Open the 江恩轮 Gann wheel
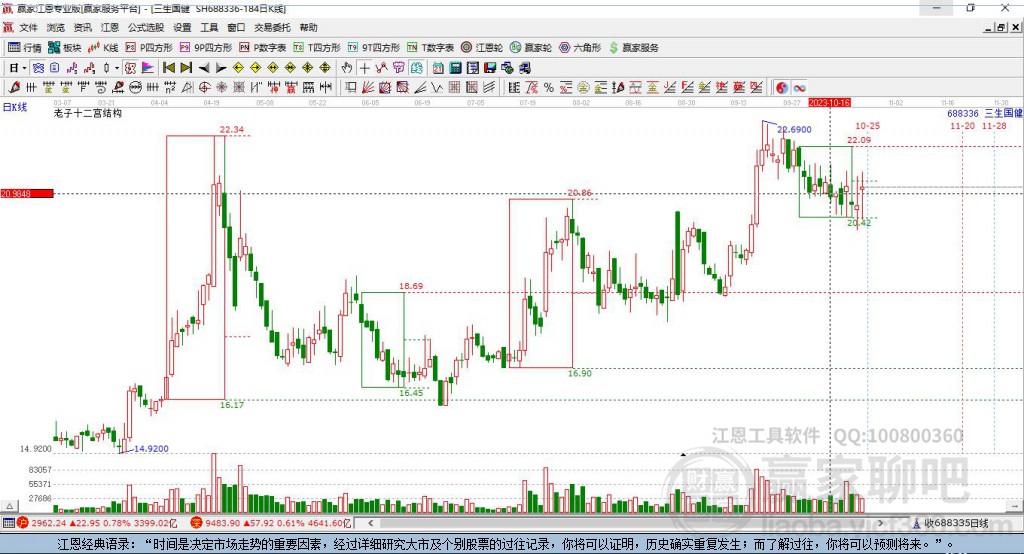Image resolution: width=1024 pixels, height=554 pixels. [482, 48]
